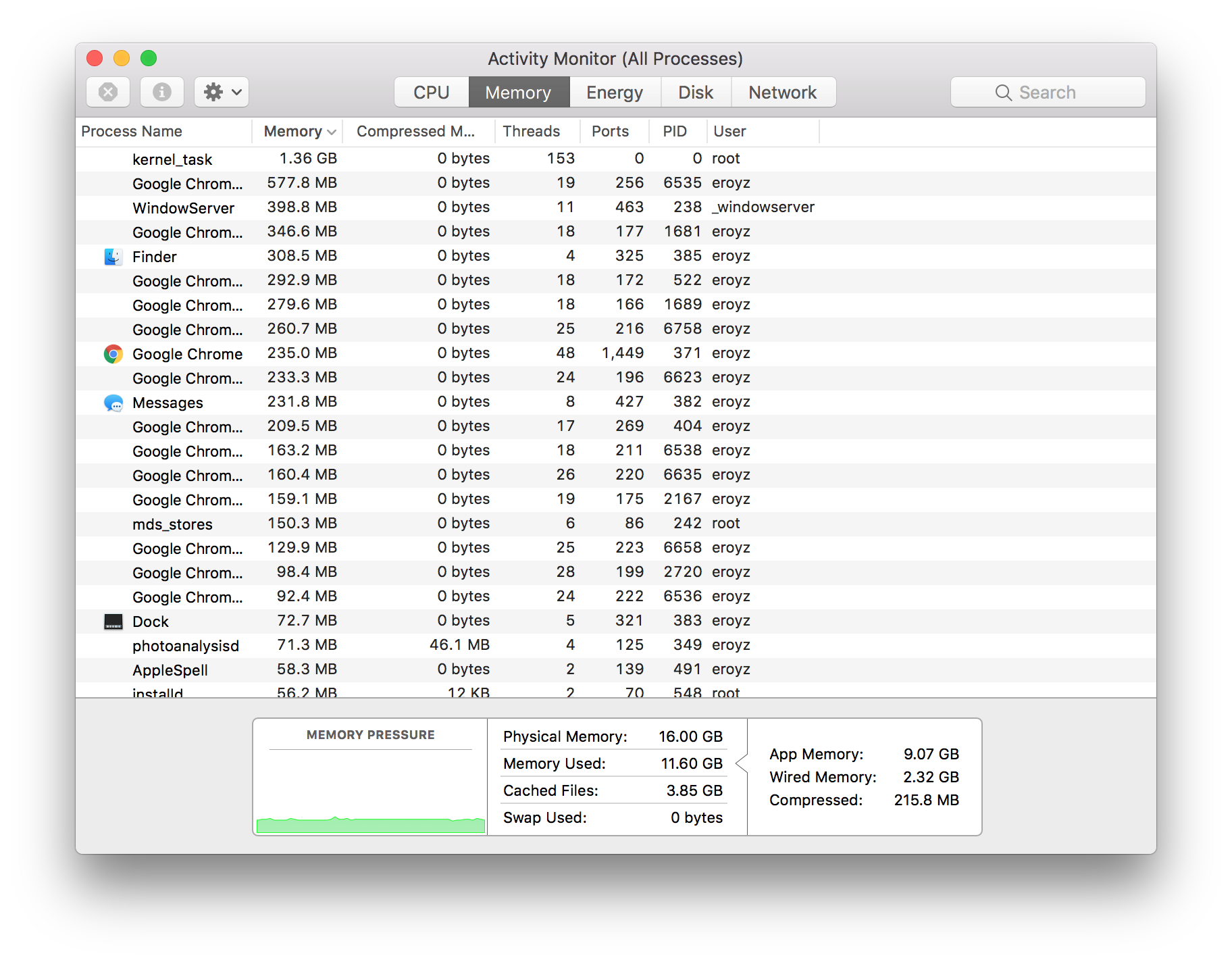Viewport: 1232px width, 962px height.
Task: Select Google Chrome process with PID 6623
Action: pos(616,378)
